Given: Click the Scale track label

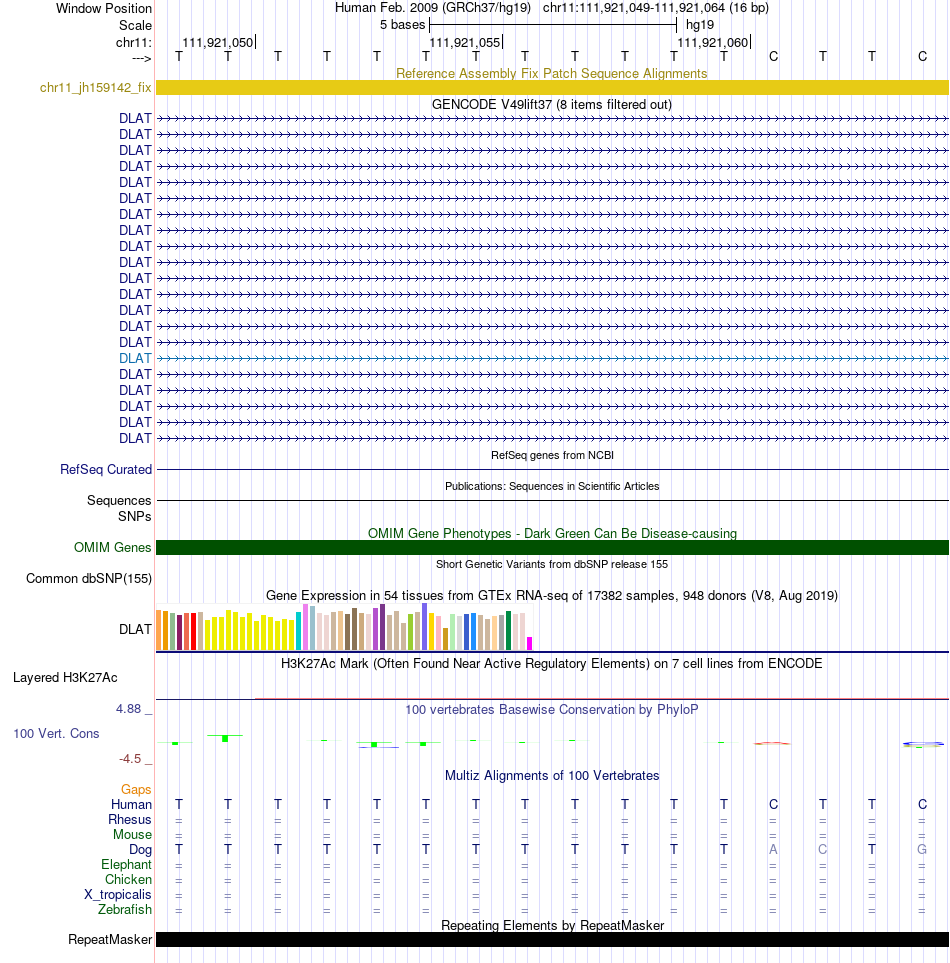Looking at the screenshot, I should [x=136, y=25].
